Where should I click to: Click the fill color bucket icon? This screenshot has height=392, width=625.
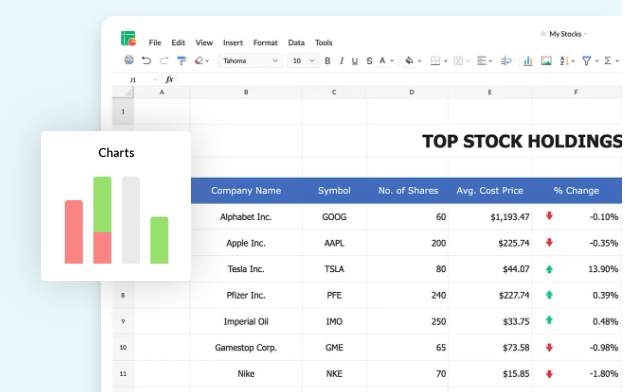click(409, 61)
